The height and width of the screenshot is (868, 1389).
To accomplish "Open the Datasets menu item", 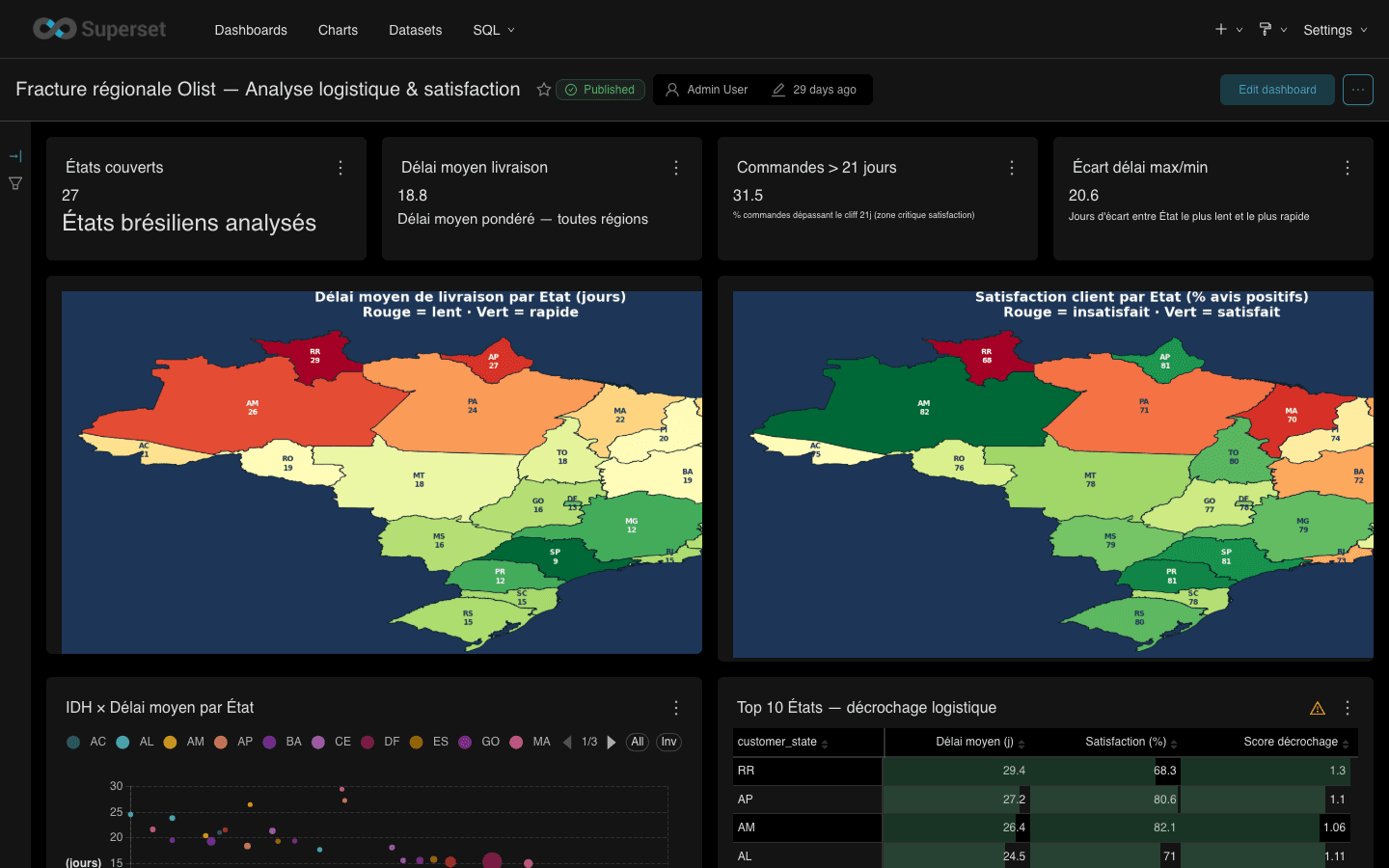I will click(415, 30).
